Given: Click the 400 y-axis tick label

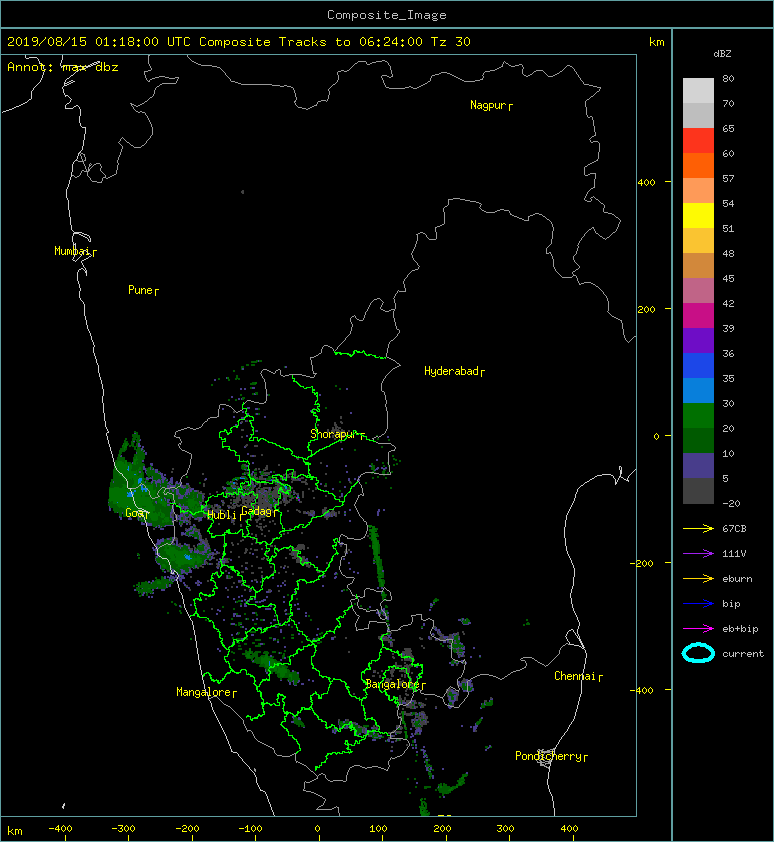Looking at the screenshot, I should coord(646,183).
